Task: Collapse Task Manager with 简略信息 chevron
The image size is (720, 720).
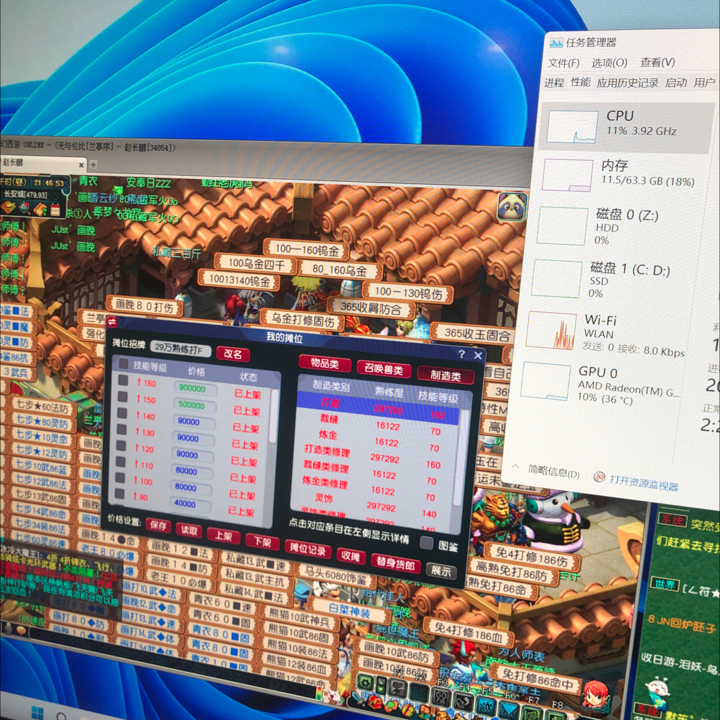Action: tap(515, 467)
